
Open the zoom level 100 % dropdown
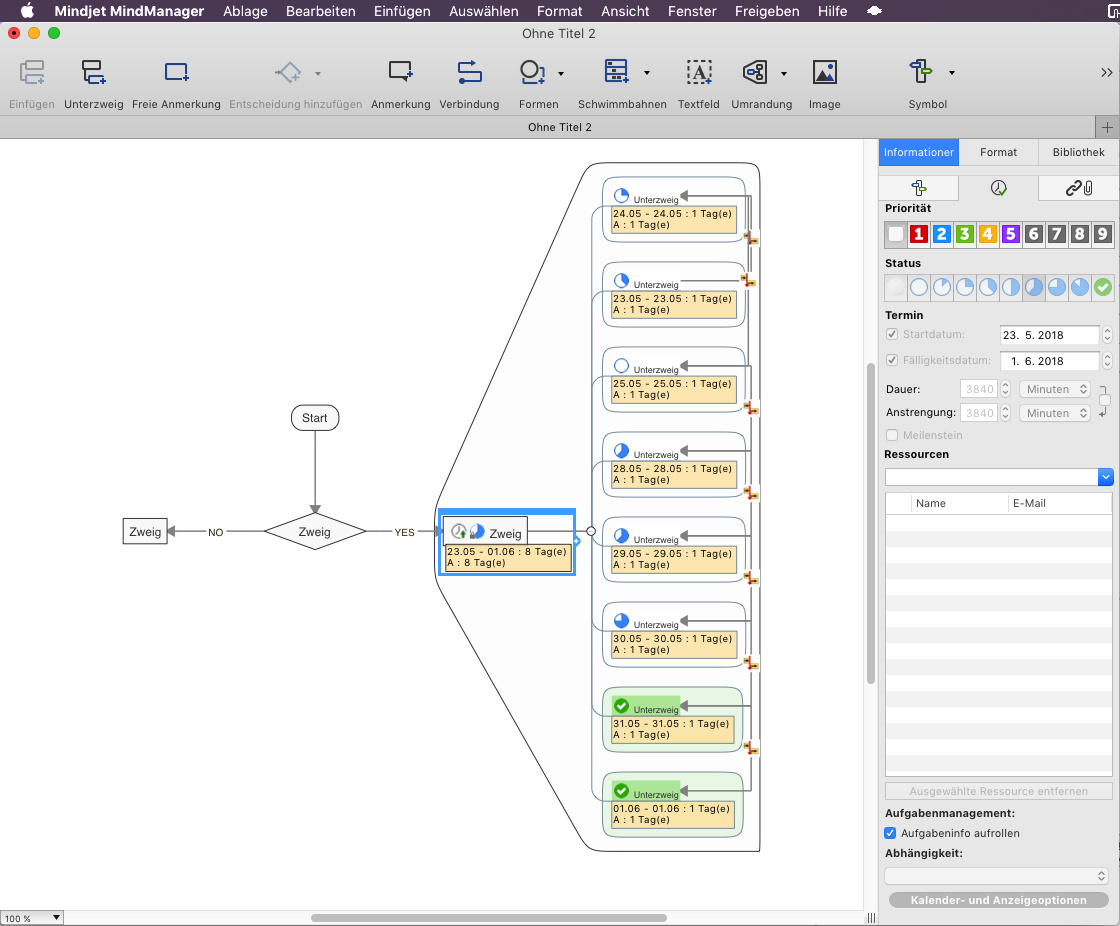coord(32,918)
